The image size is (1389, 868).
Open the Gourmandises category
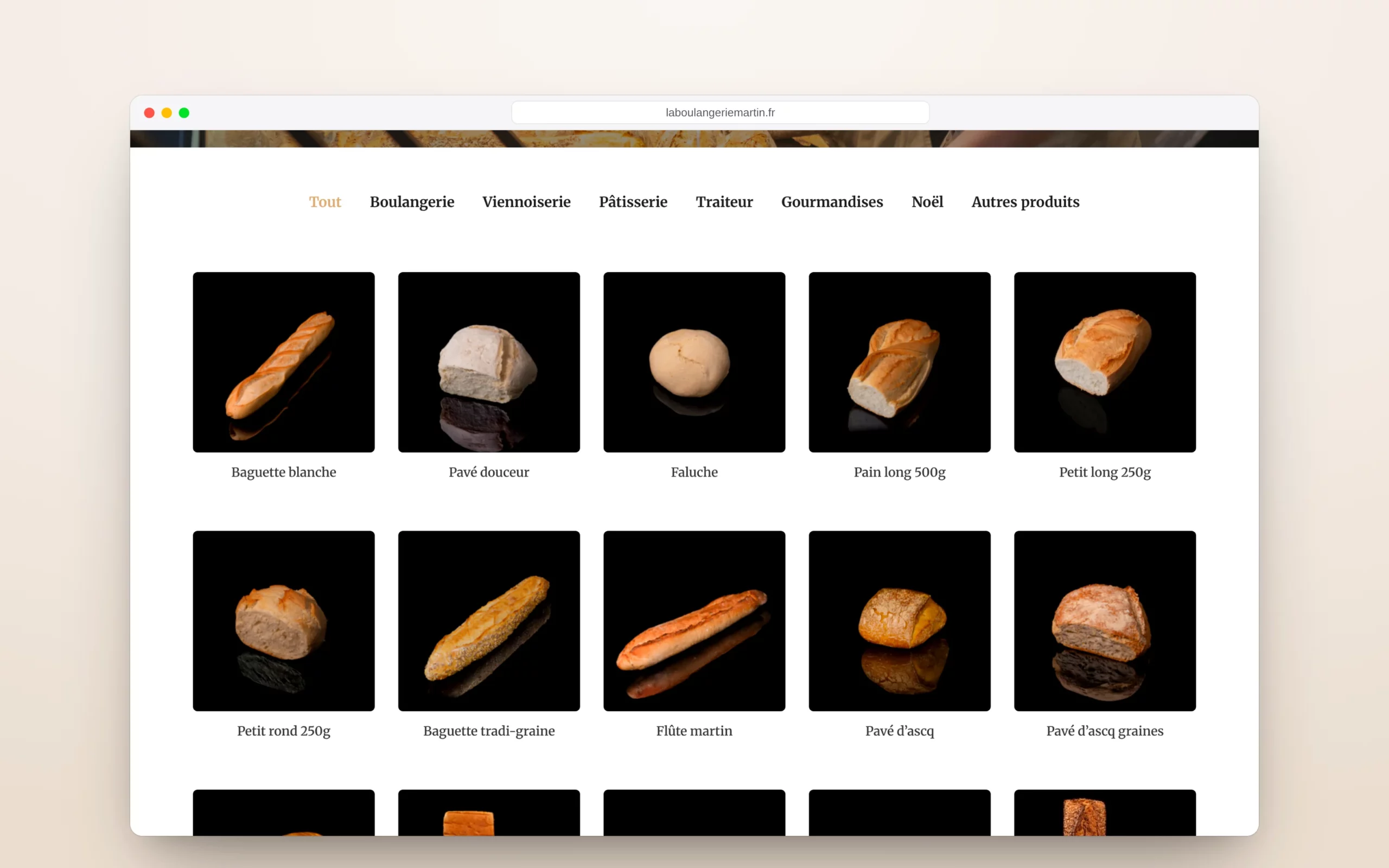[x=832, y=202]
